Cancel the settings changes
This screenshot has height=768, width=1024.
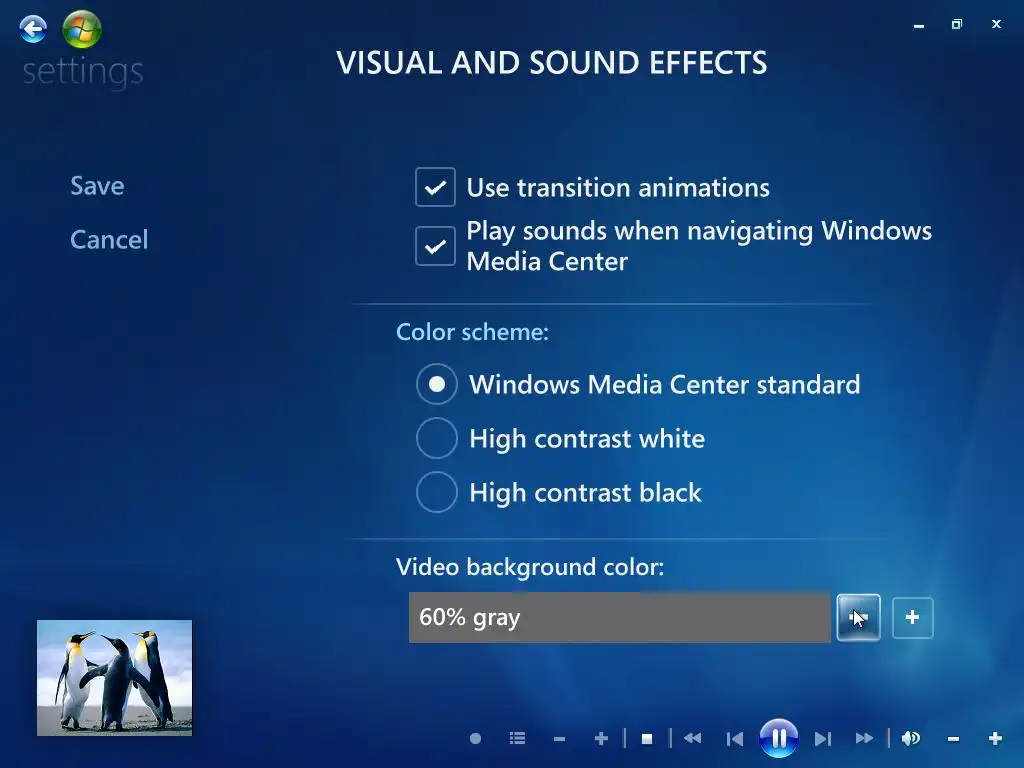pyautogui.click(x=109, y=240)
